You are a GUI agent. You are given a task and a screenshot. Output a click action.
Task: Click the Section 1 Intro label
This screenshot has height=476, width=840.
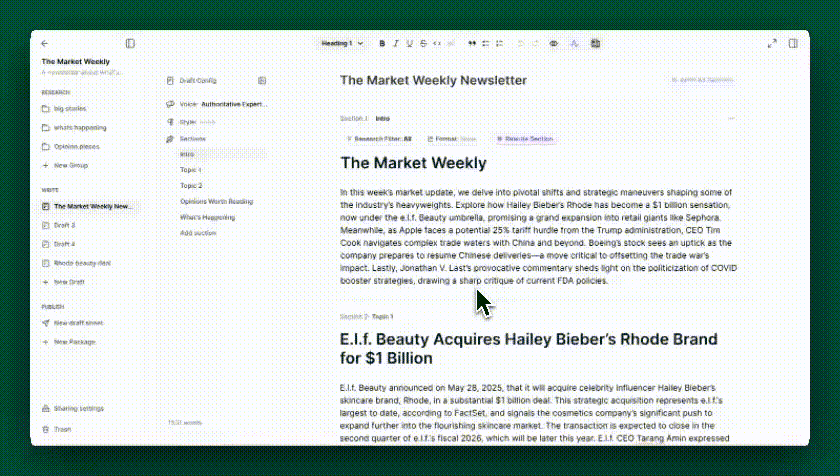(365, 118)
